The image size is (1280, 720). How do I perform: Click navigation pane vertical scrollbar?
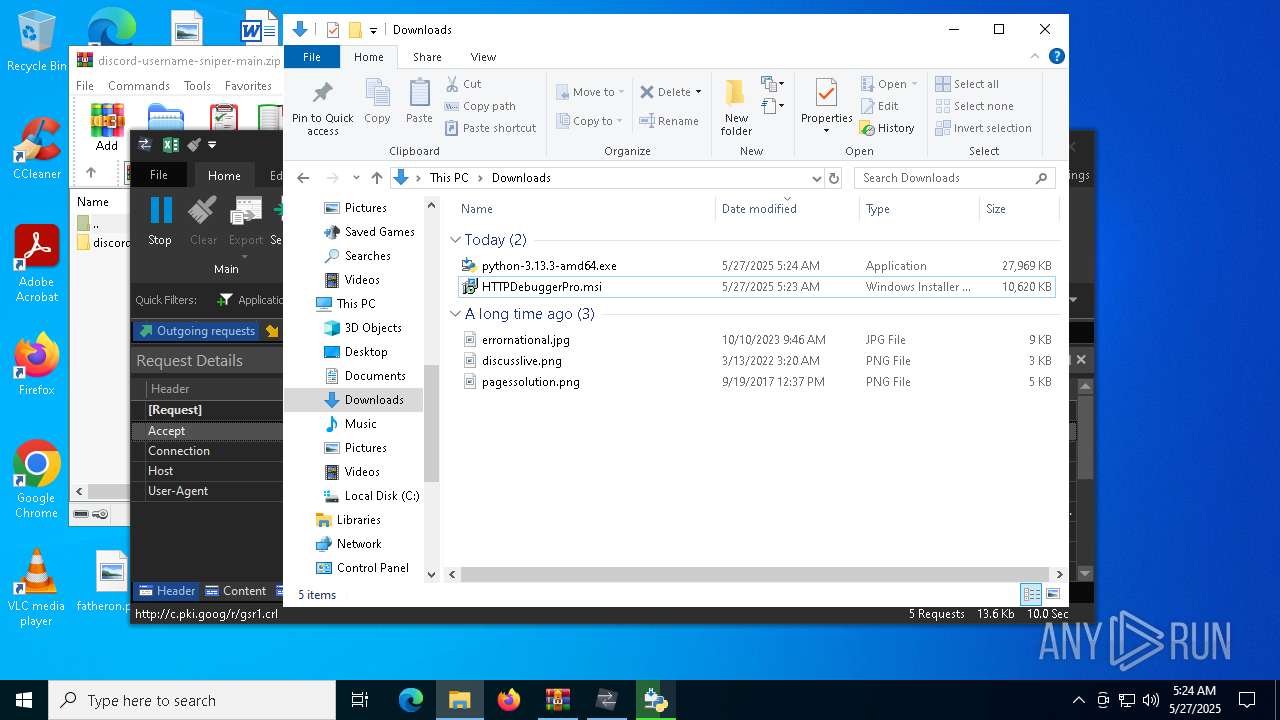pyautogui.click(x=431, y=423)
